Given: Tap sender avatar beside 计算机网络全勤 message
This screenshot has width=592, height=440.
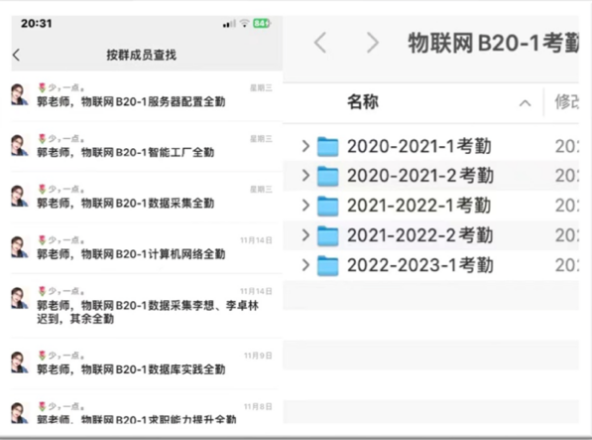Looking at the screenshot, I should 19,247.
